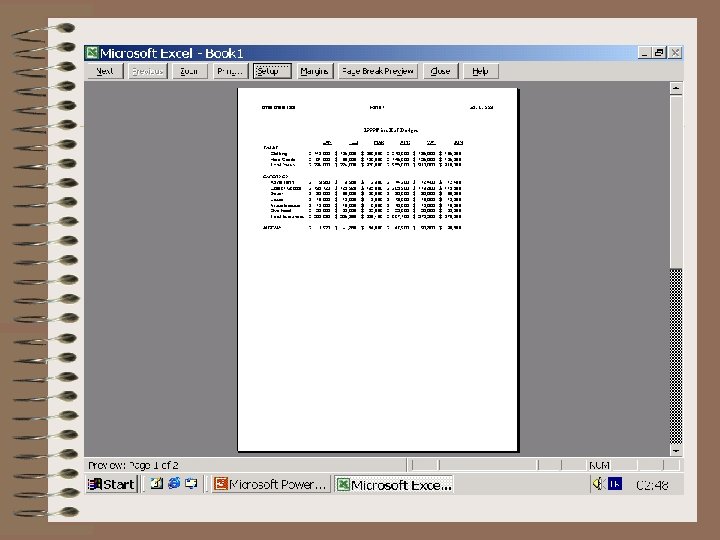Screen dimensions: 720x540
Task: Open the Windows Start menu
Action: pos(112,484)
